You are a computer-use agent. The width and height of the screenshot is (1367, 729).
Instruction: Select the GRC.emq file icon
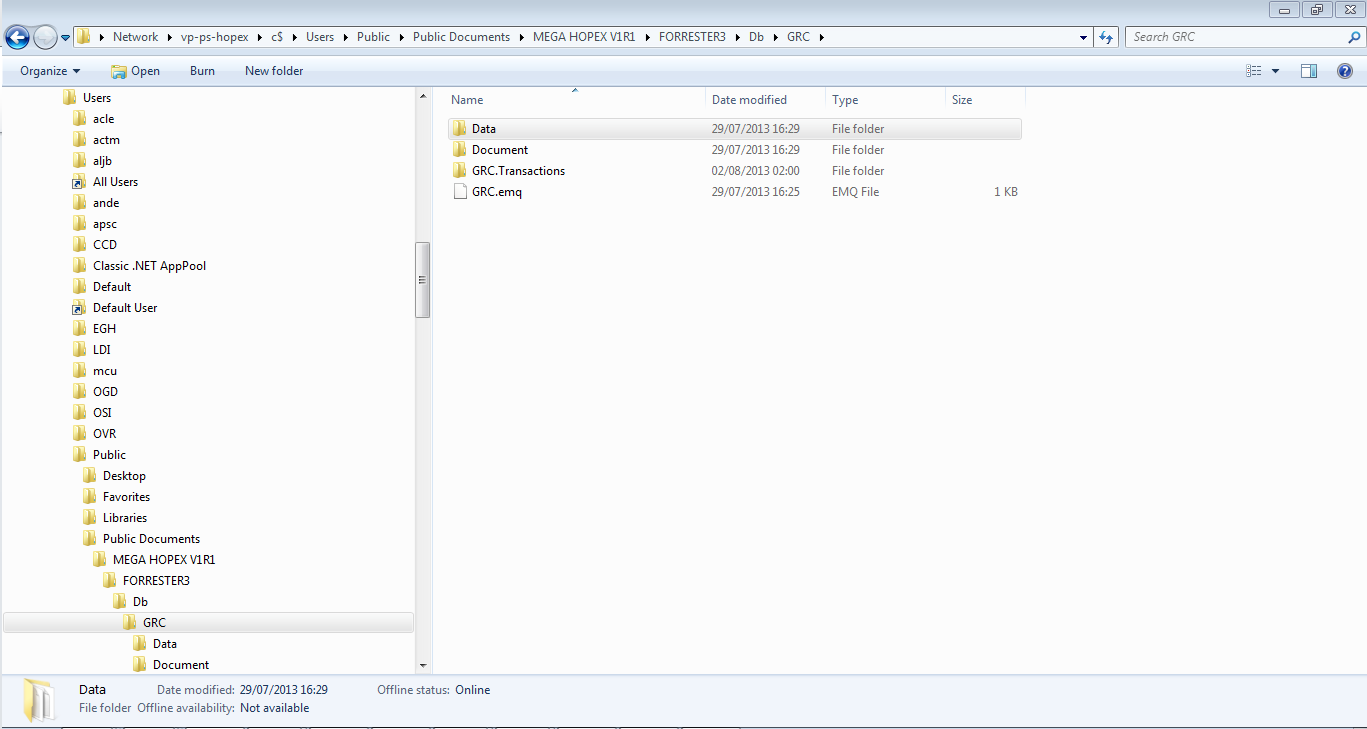tap(459, 192)
